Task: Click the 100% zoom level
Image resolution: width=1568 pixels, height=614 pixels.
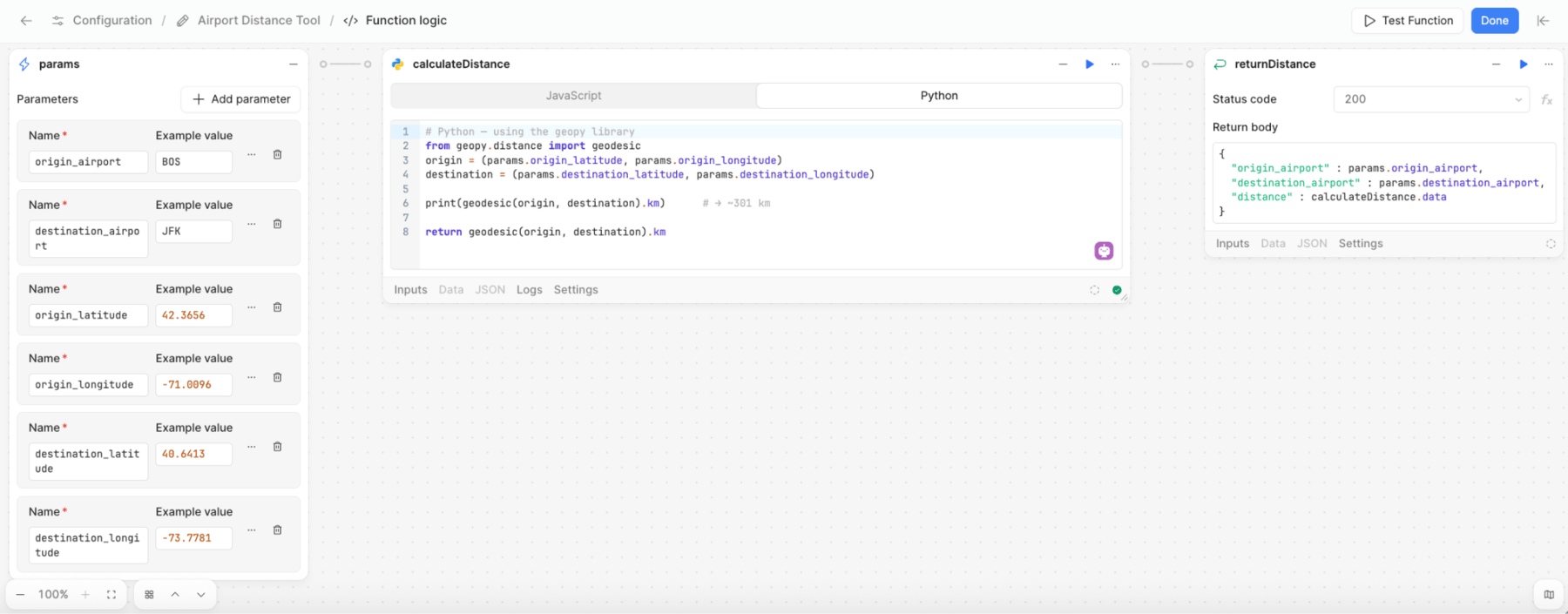Action: click(x=53, y=595)
